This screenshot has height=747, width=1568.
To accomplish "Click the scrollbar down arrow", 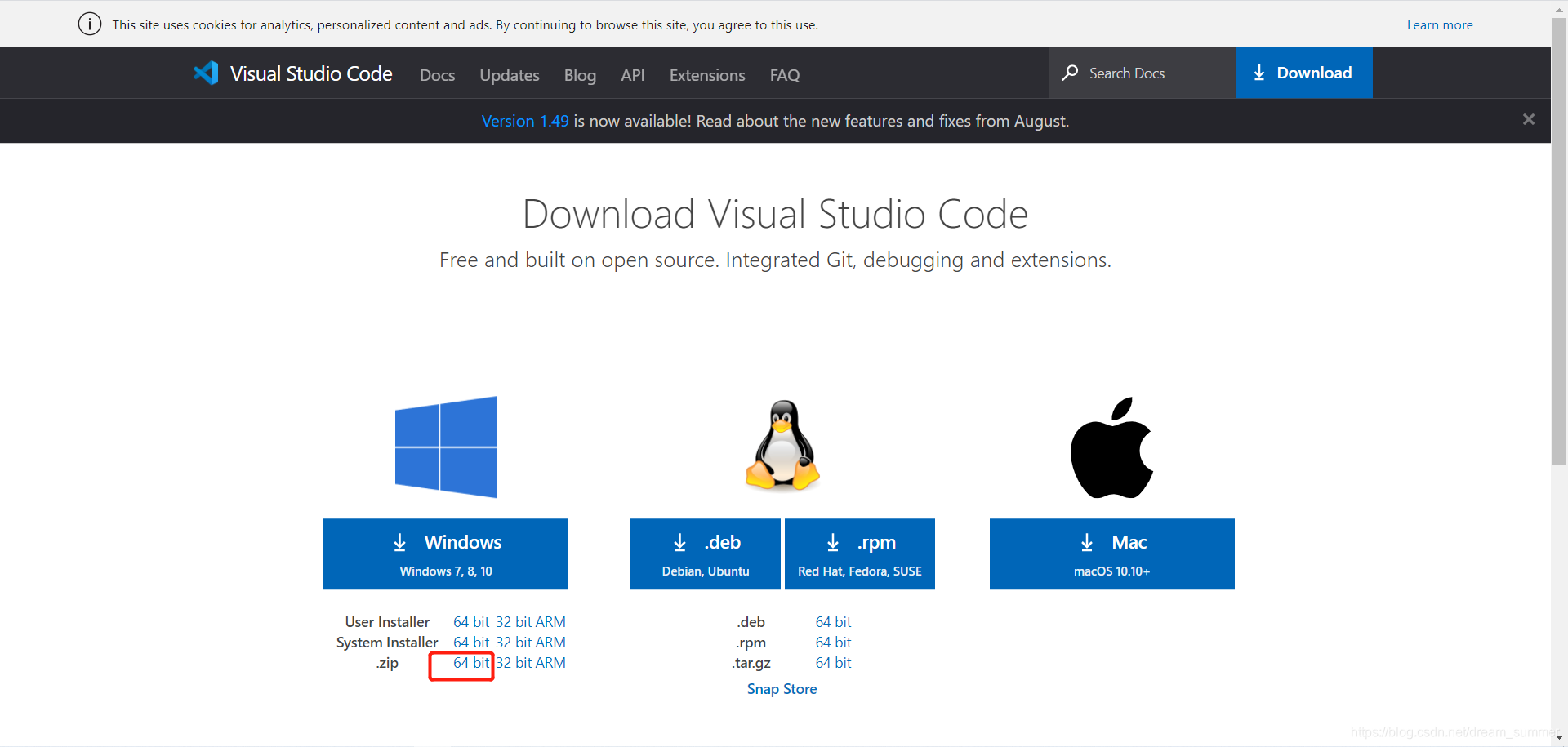I will 1559,738.
